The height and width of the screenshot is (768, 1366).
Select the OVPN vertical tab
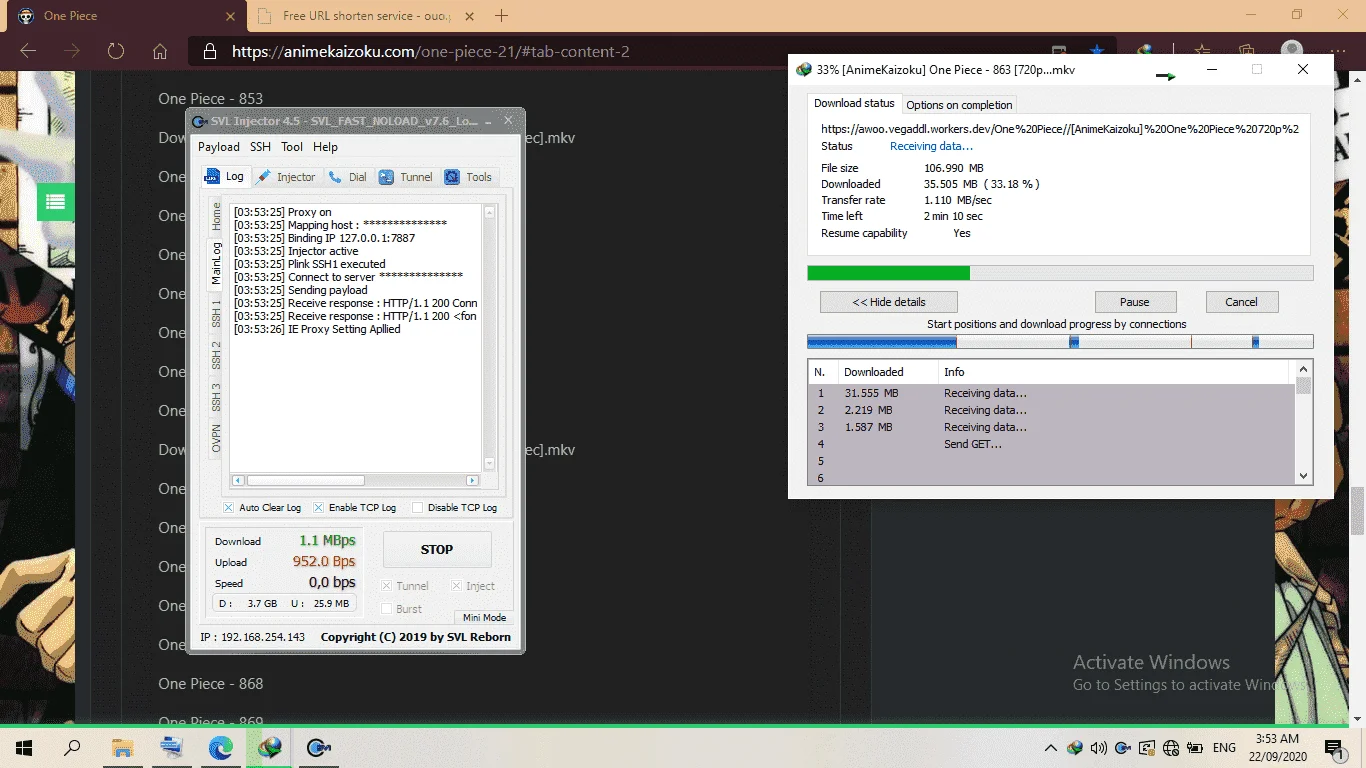coord(216,438)
